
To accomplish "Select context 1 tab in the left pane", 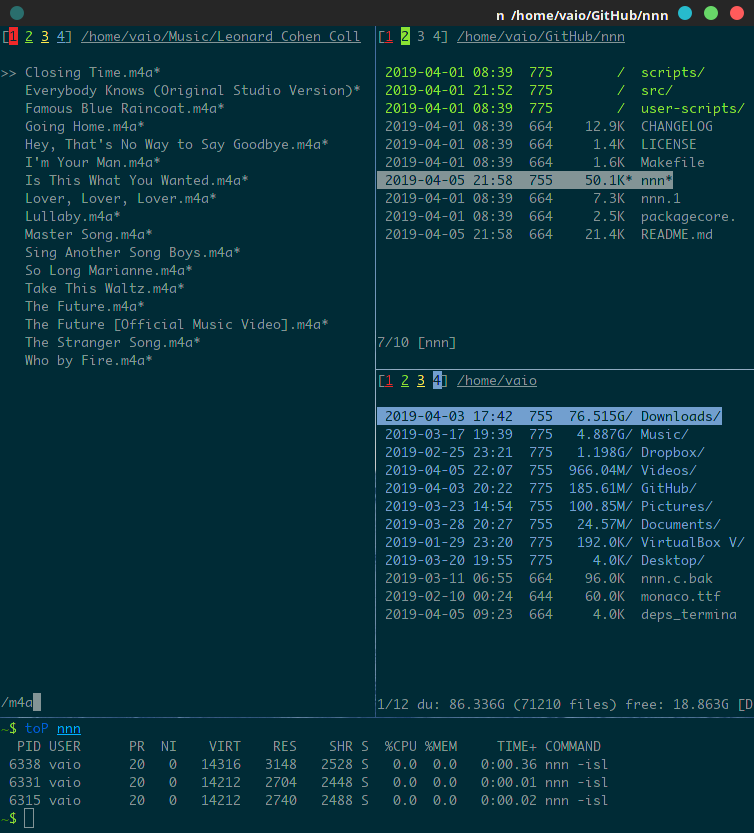I will [x=13, y=37].
